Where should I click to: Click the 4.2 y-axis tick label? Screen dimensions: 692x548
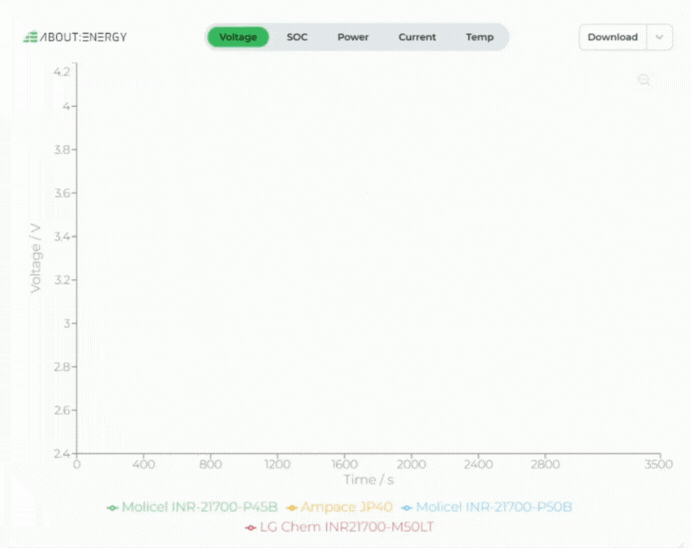tap(62, 71)
